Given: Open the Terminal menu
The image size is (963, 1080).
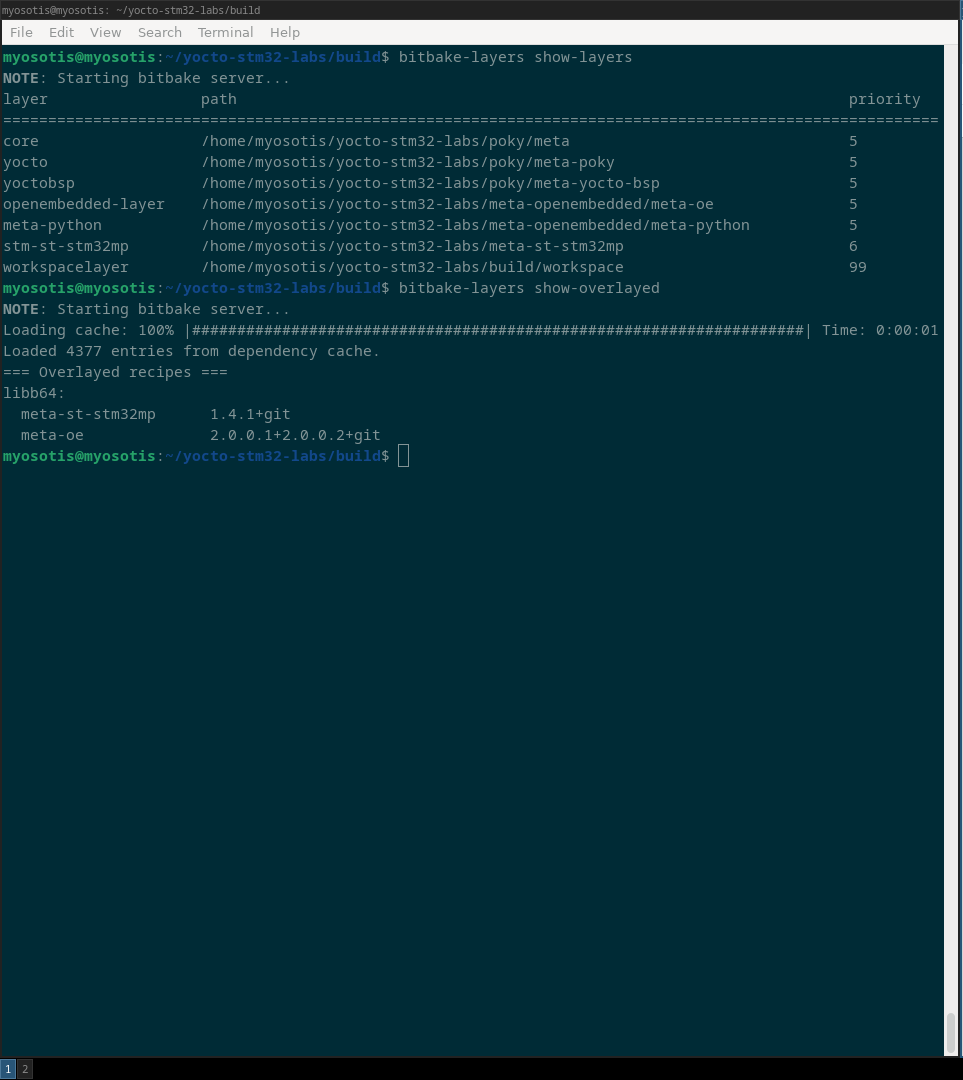Looking at the screenshot, I should pyautogui.click(x=225, y=32).
